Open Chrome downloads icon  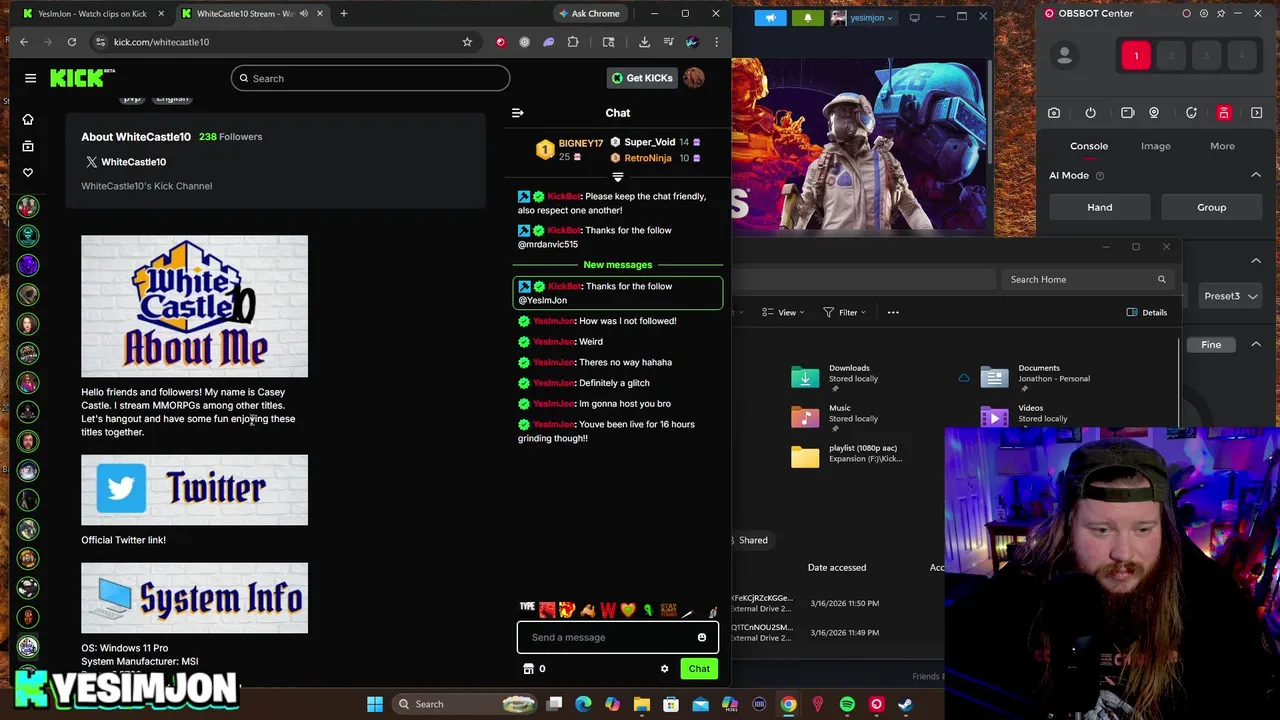click(x=644, y=42)
